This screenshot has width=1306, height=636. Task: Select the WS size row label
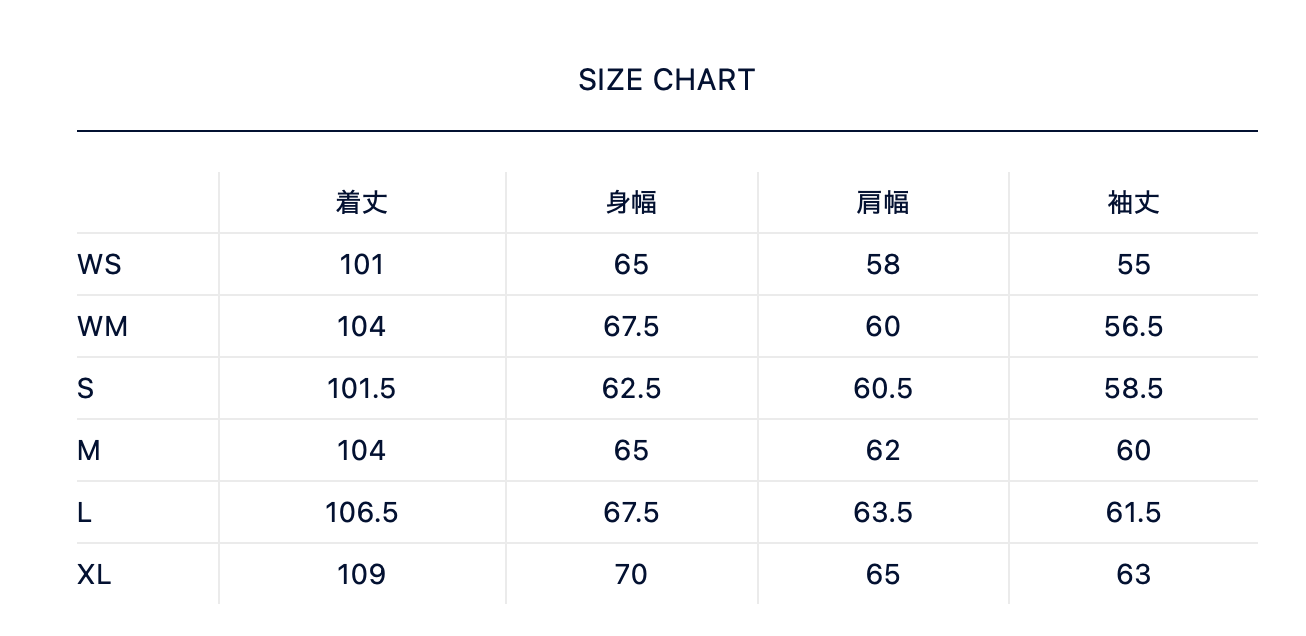[99, 265]
